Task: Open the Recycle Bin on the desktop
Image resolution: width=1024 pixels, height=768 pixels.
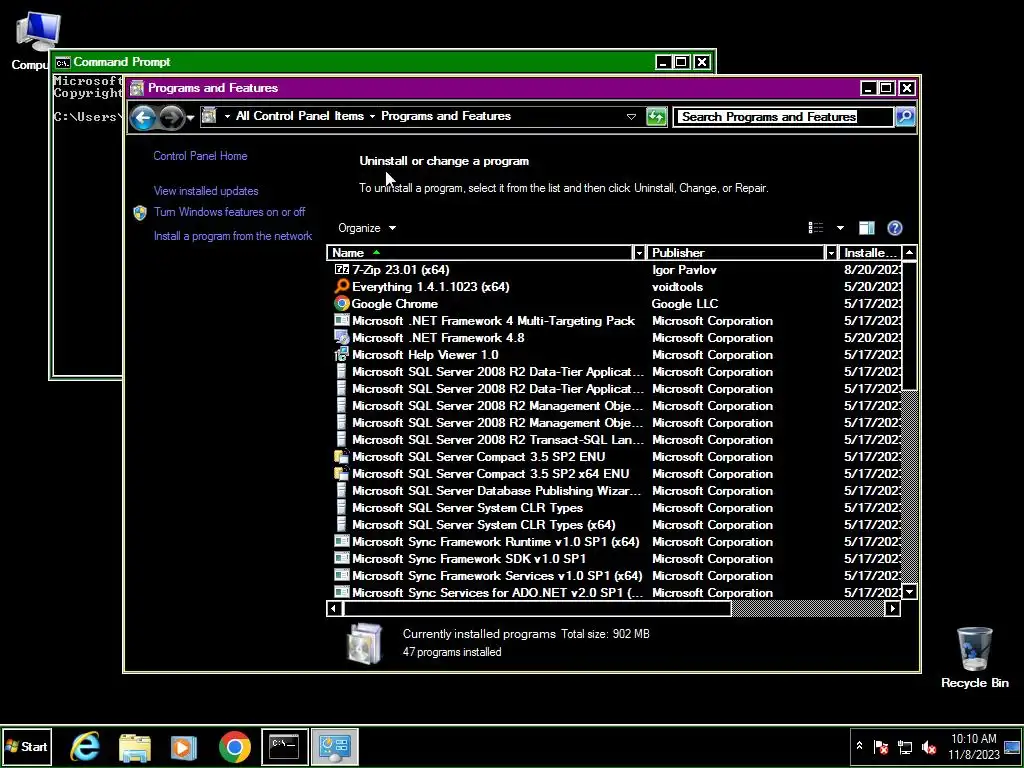Action: coord(974,656)
